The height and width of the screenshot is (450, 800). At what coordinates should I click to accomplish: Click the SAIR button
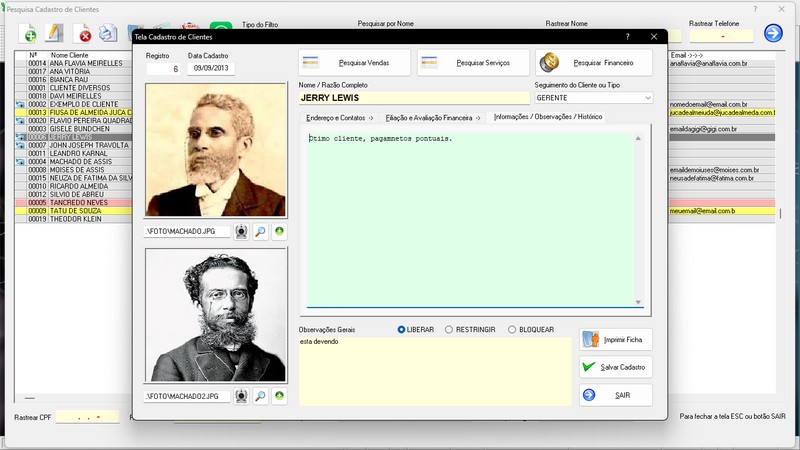coord(616,395)
